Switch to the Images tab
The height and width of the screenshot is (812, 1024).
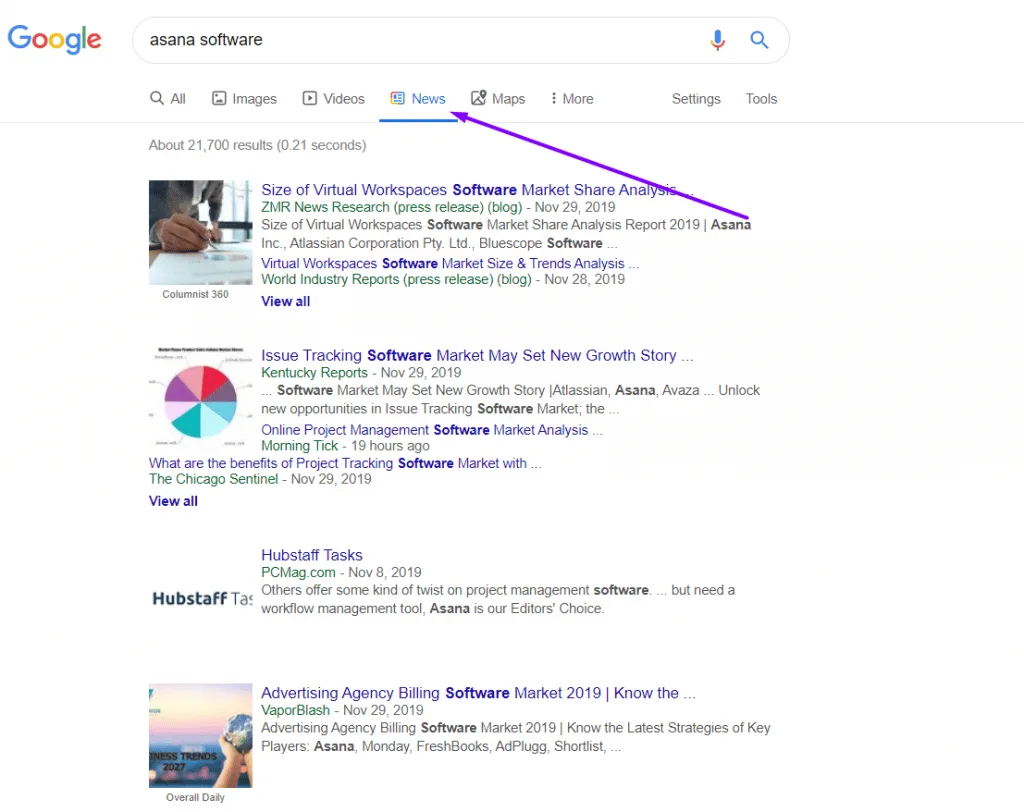(244, 99)
